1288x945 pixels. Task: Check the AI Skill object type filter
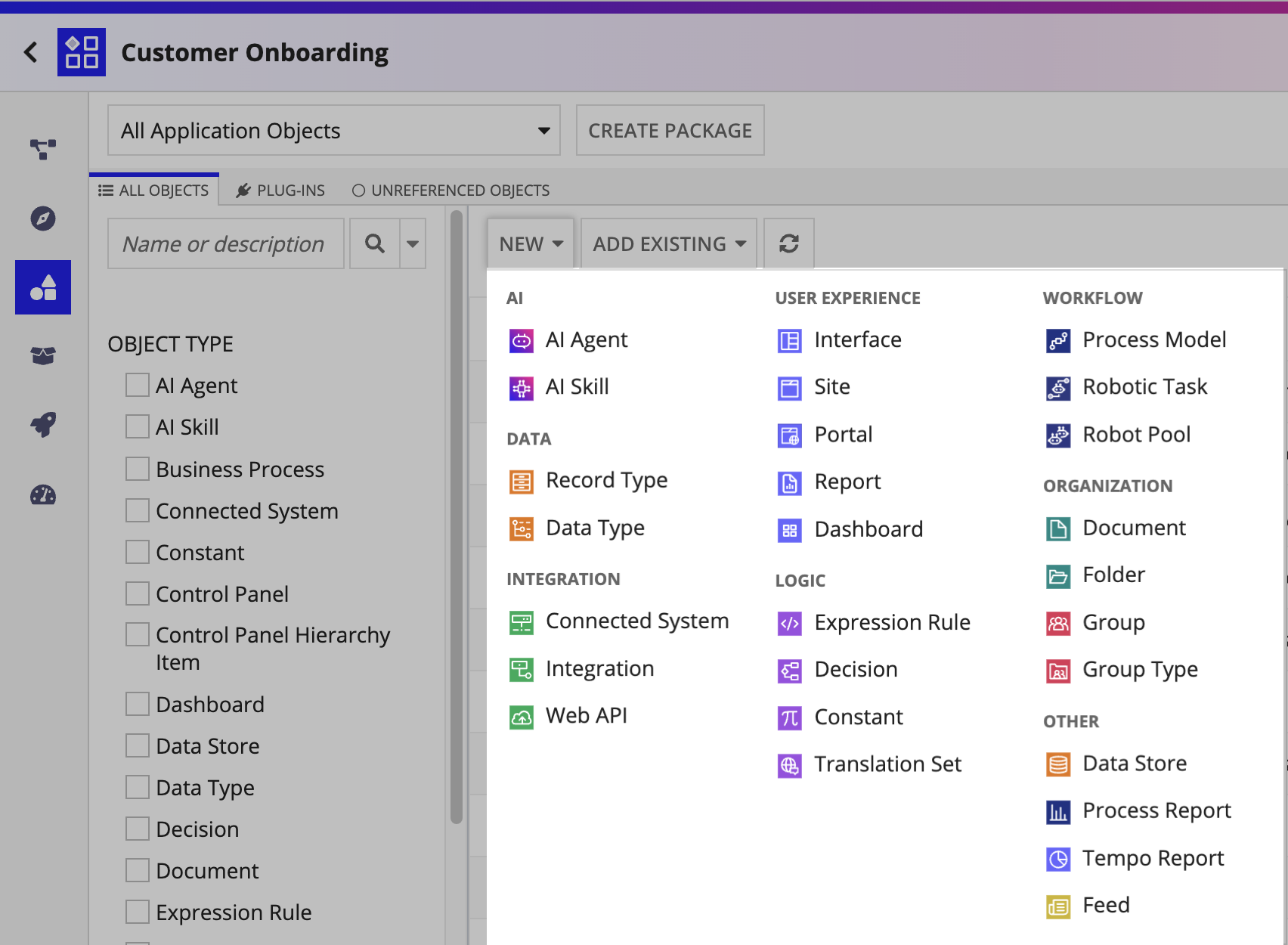point(138,426)
